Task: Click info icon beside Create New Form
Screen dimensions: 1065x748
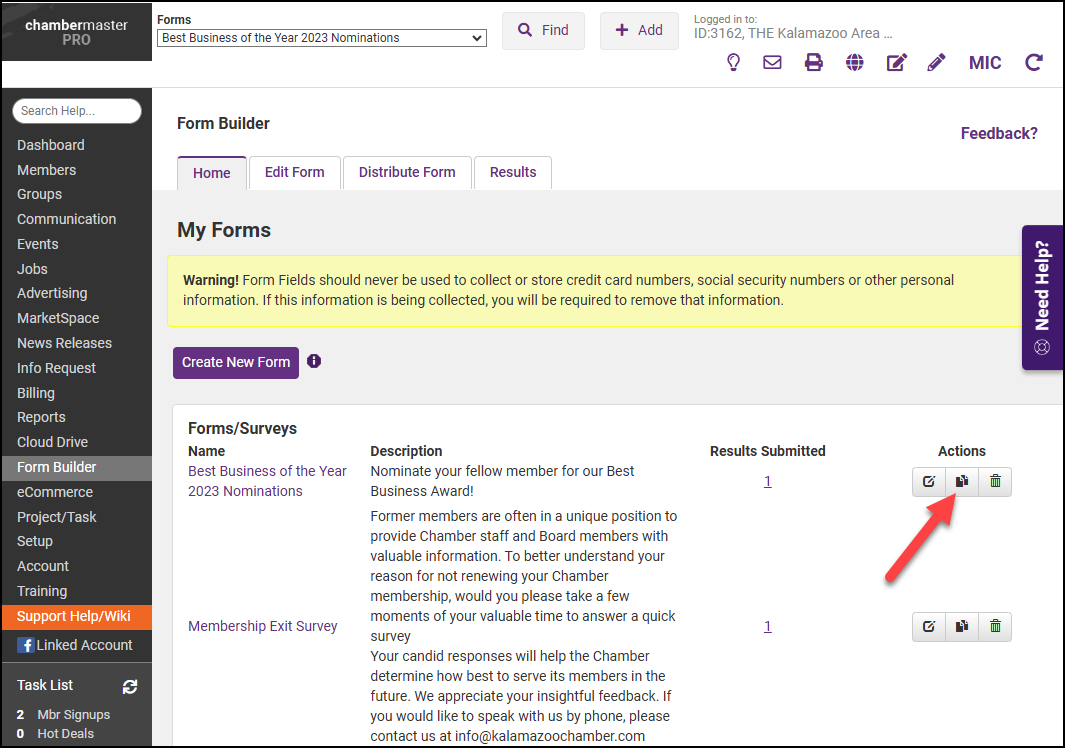Action: click(x=314, y=361)
